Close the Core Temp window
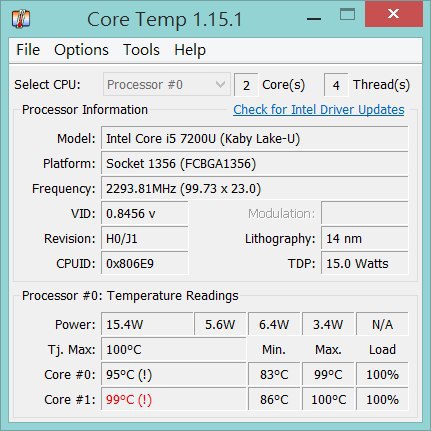Screen dimensions: 431x431 click(394, 14)
